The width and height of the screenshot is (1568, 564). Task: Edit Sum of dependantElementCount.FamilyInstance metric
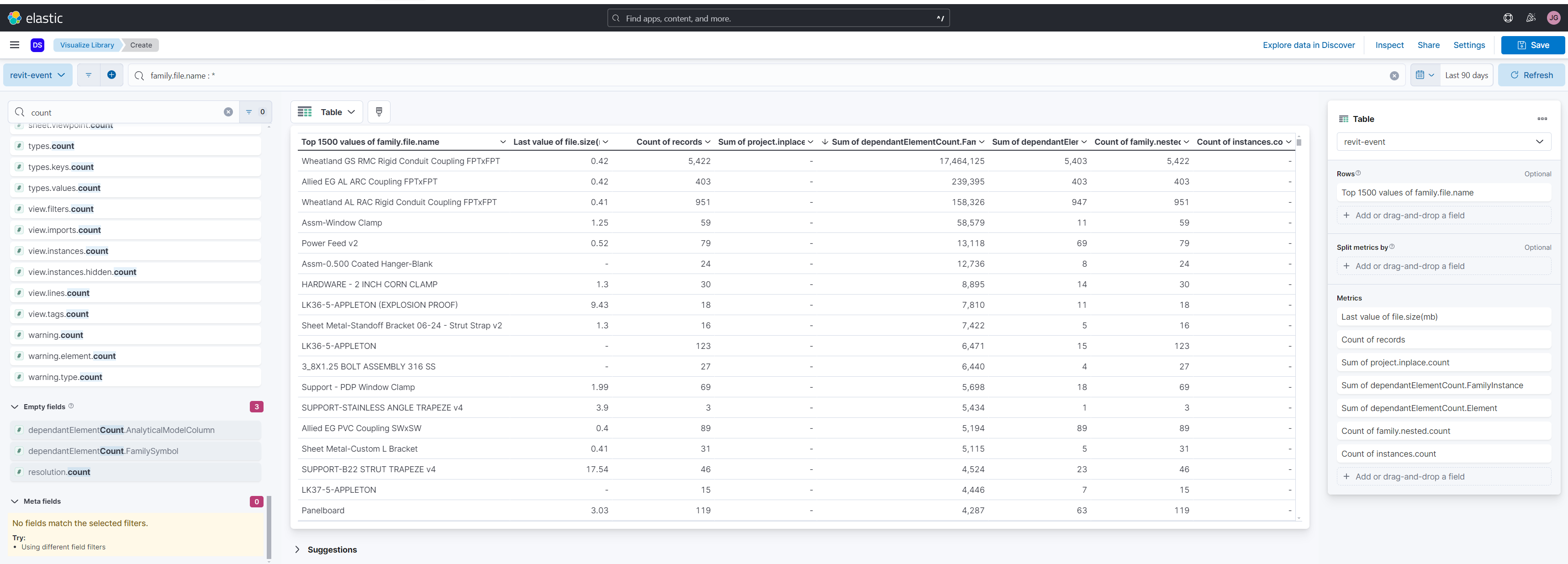tap(1443, 385)
